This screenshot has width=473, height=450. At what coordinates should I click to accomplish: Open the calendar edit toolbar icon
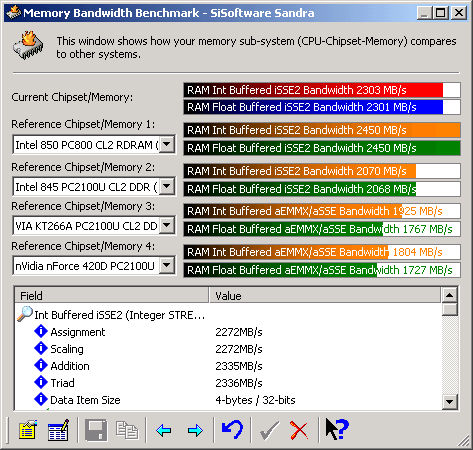(58, 430)
